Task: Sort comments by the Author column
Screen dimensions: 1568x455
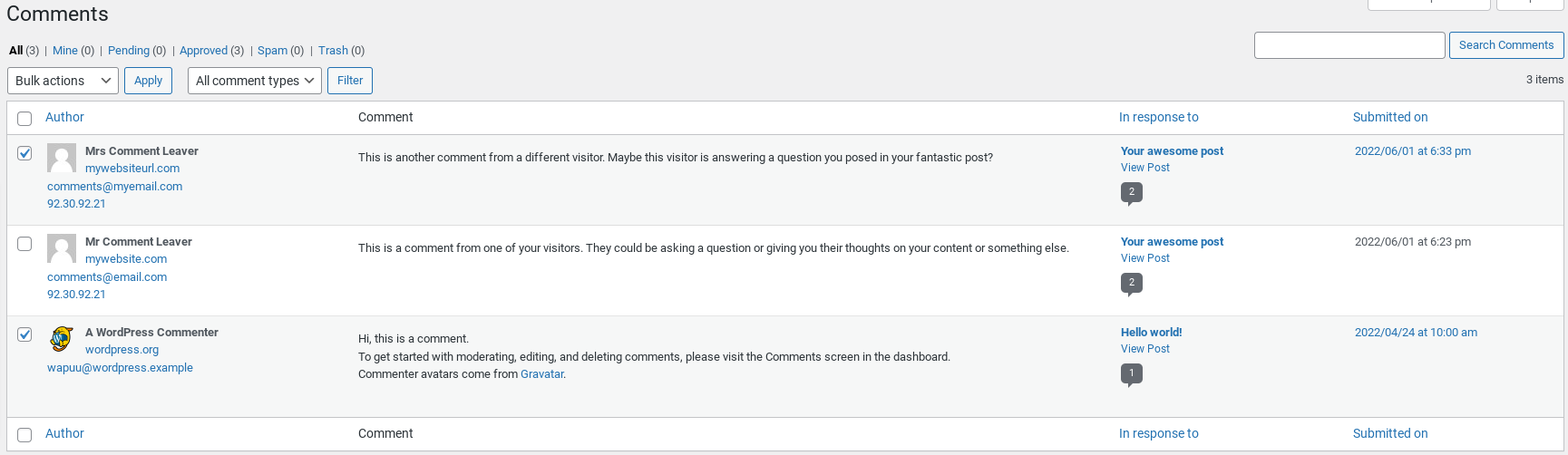Action: [64, 117]
